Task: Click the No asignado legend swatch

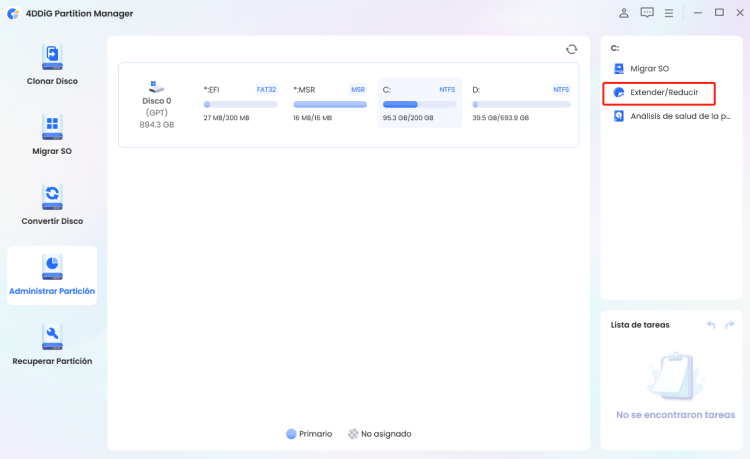Action: click(353, 434)
